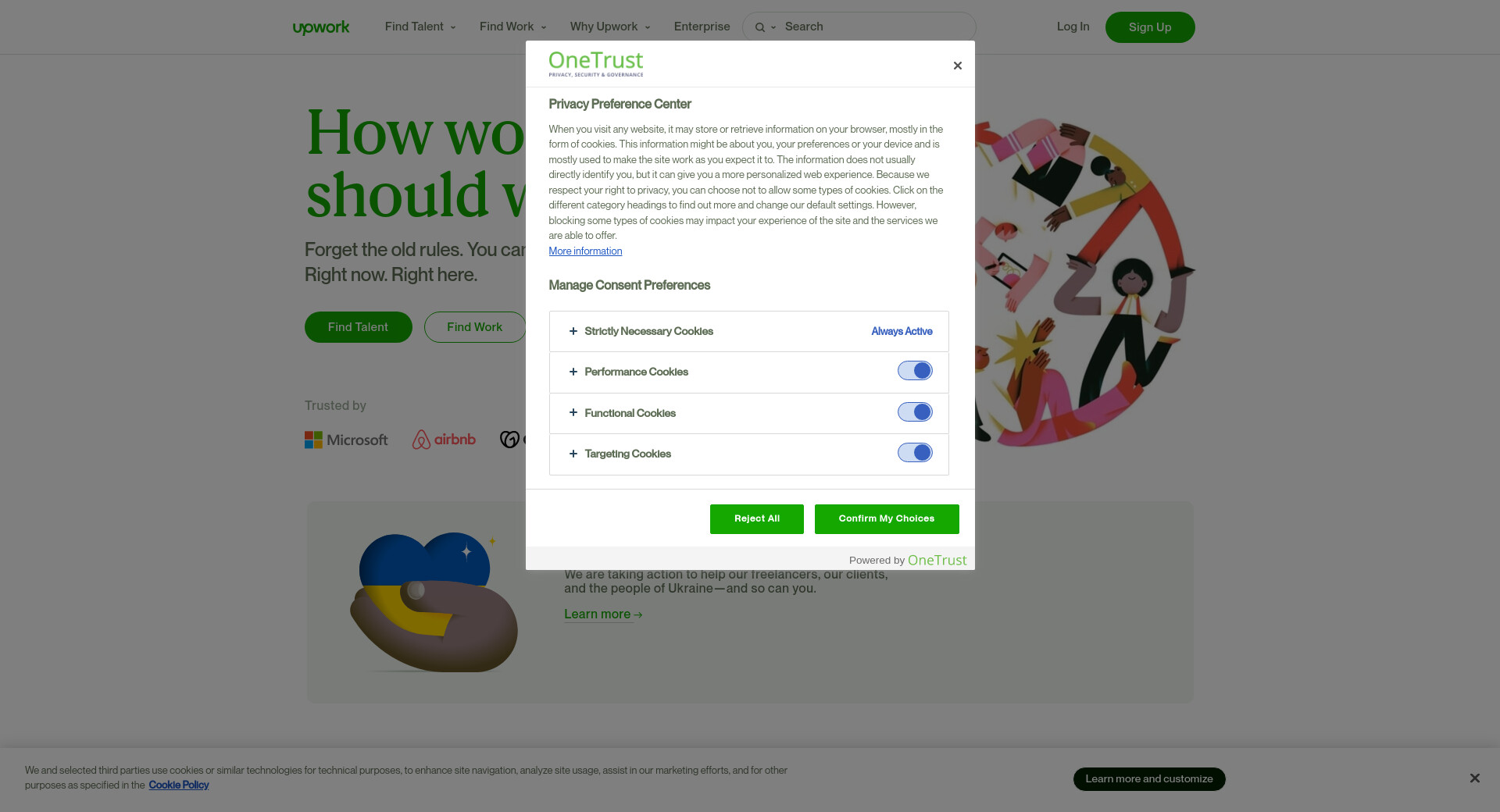
Task: Click Confirm My Choices button
Action: click(x=887, y=519)
